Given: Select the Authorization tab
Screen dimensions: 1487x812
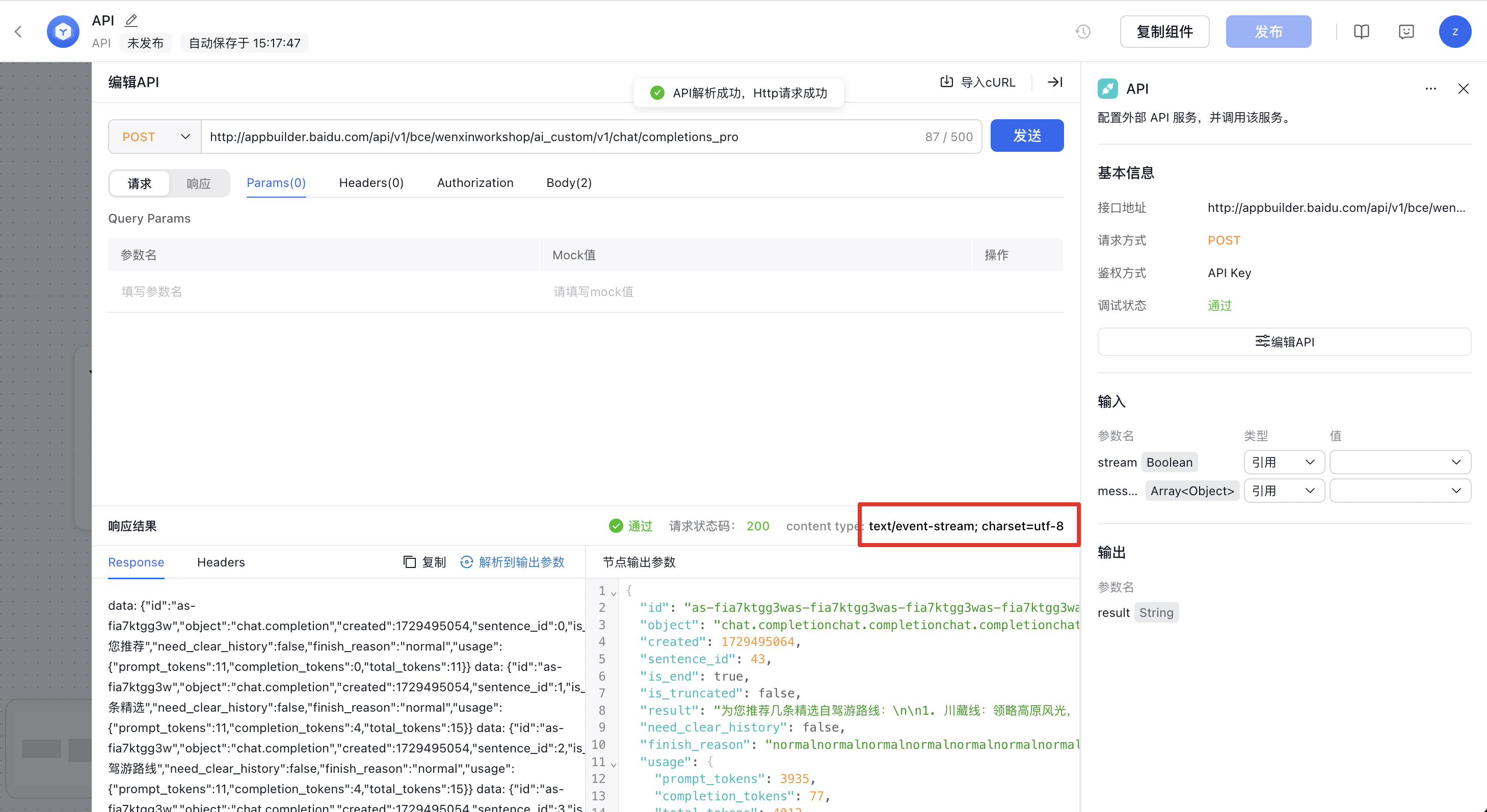Looking at the screenshot, I should [x=475, y=182].
